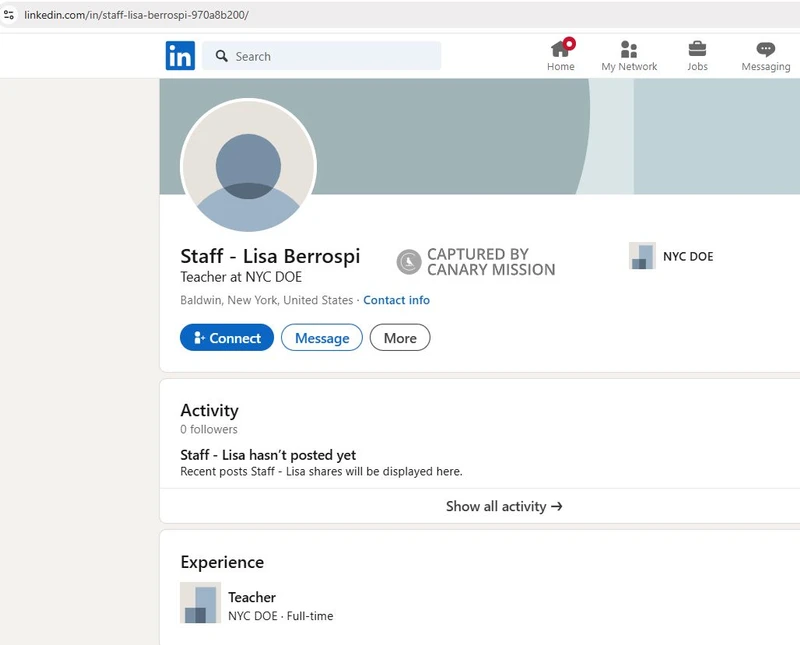Image resolution: width=800 pixels, height=645 pixels.
Task: Click the Message button
Action: (x=321, y=338)
